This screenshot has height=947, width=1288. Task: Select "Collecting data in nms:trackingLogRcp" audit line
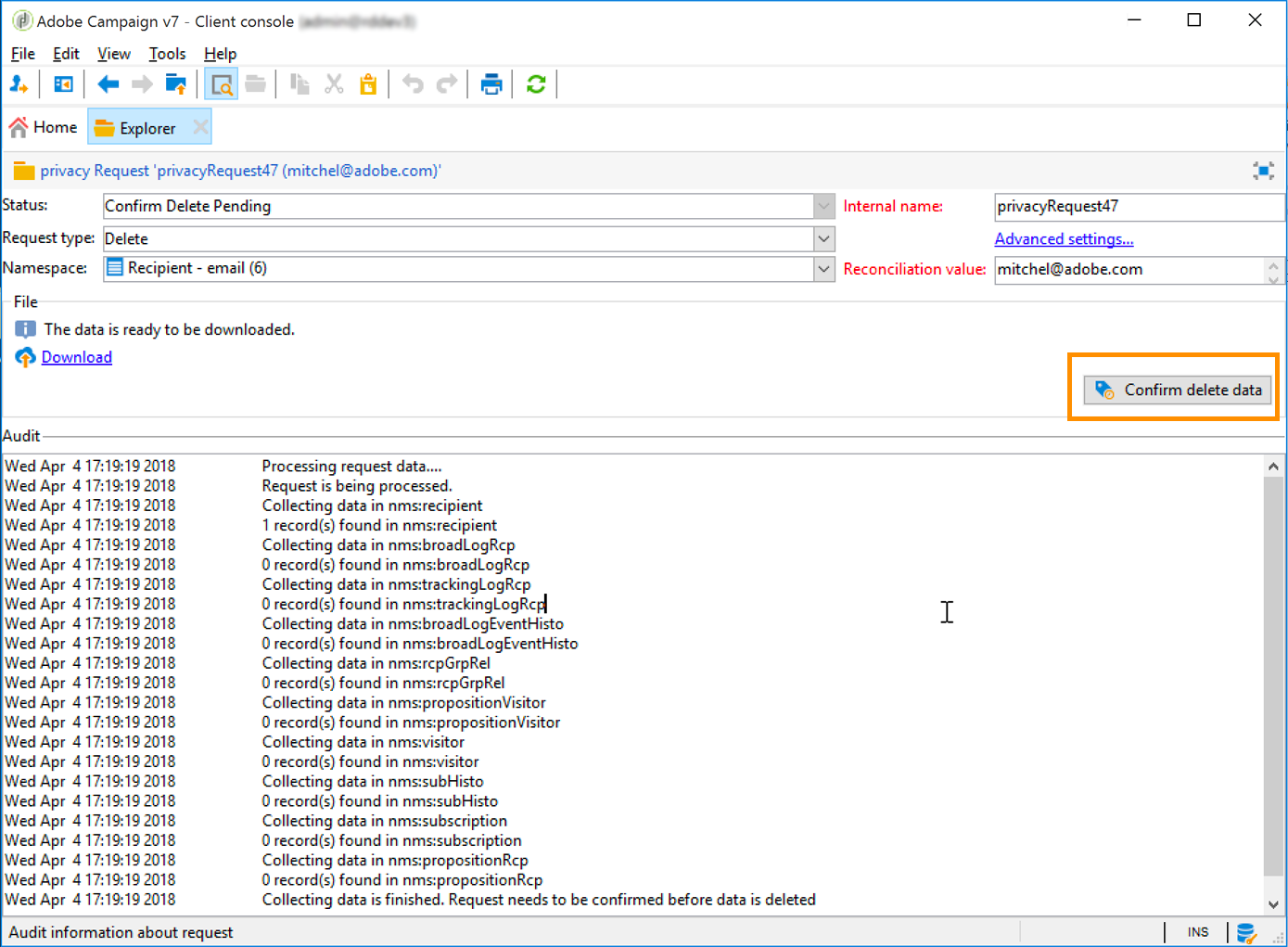397,584
